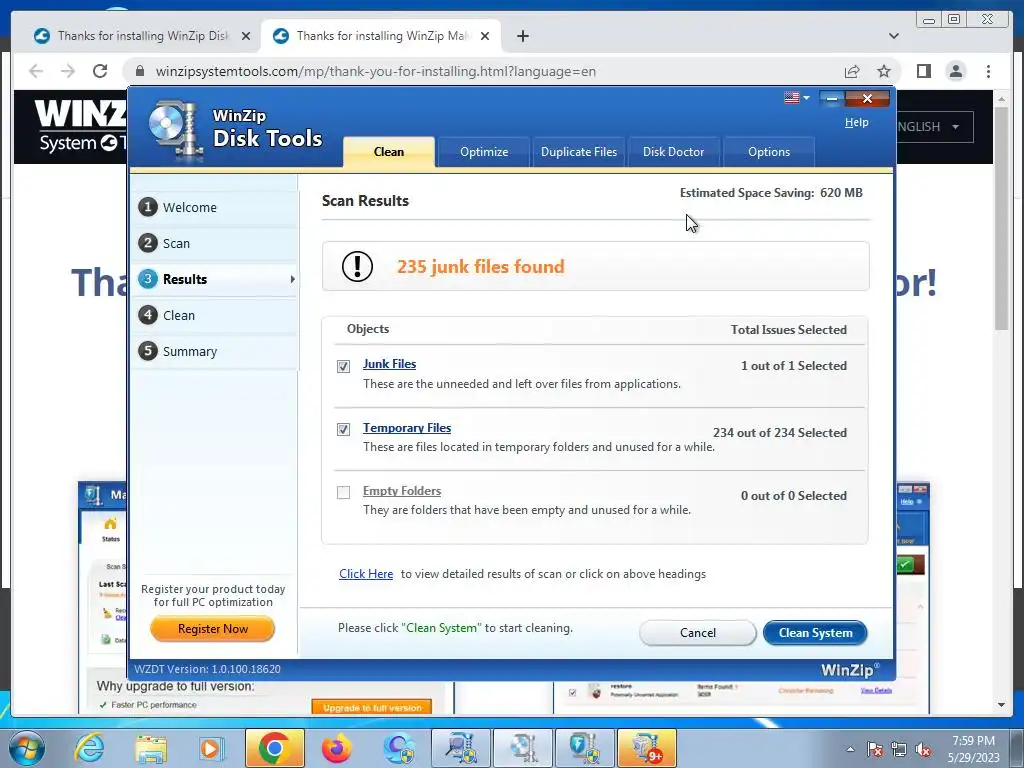This screenshot has width=1024, height=768.
Task: Open the Temporary Files details link
Action: pos(407,428)
